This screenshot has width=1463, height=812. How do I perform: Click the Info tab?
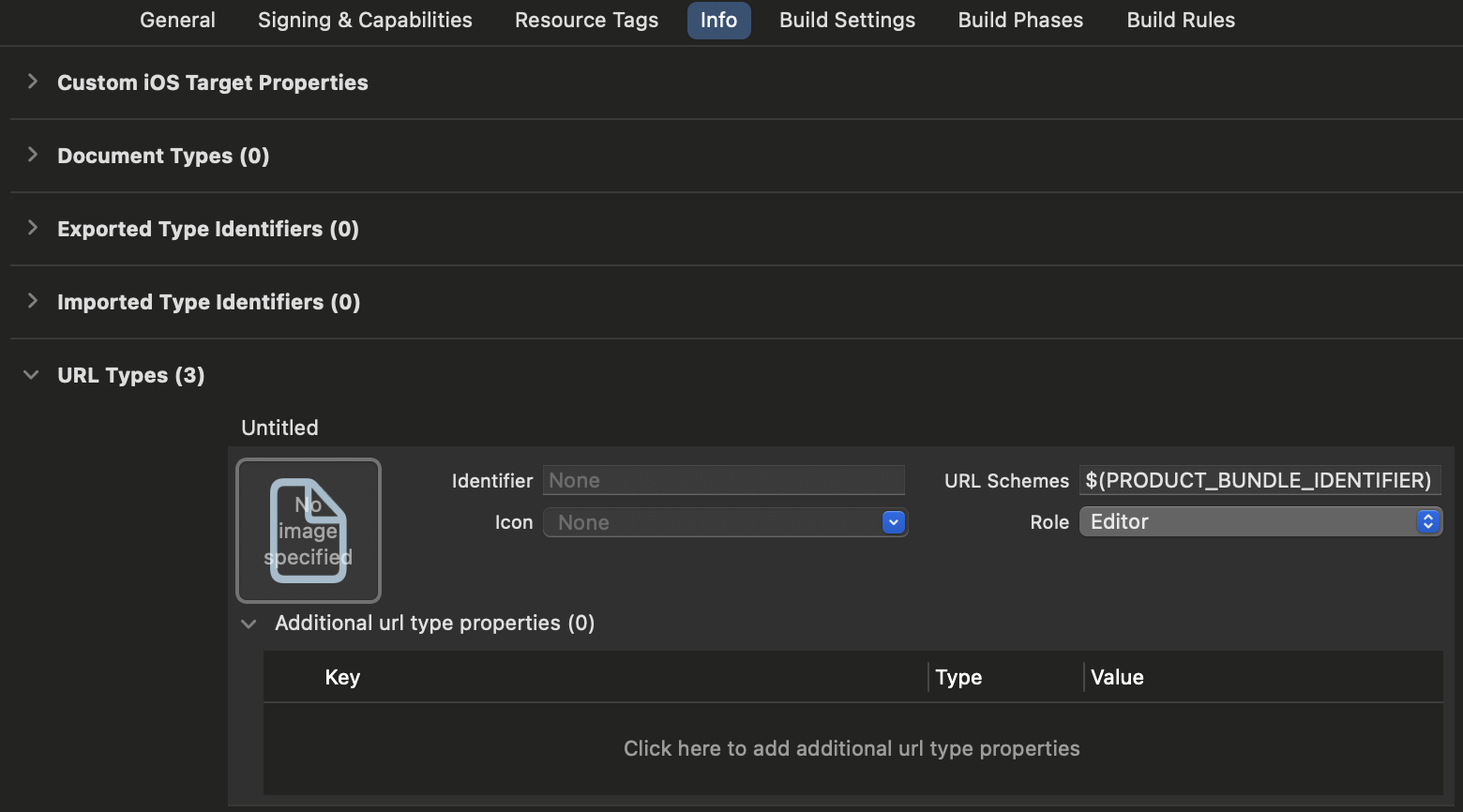click(x=718, y=20)
